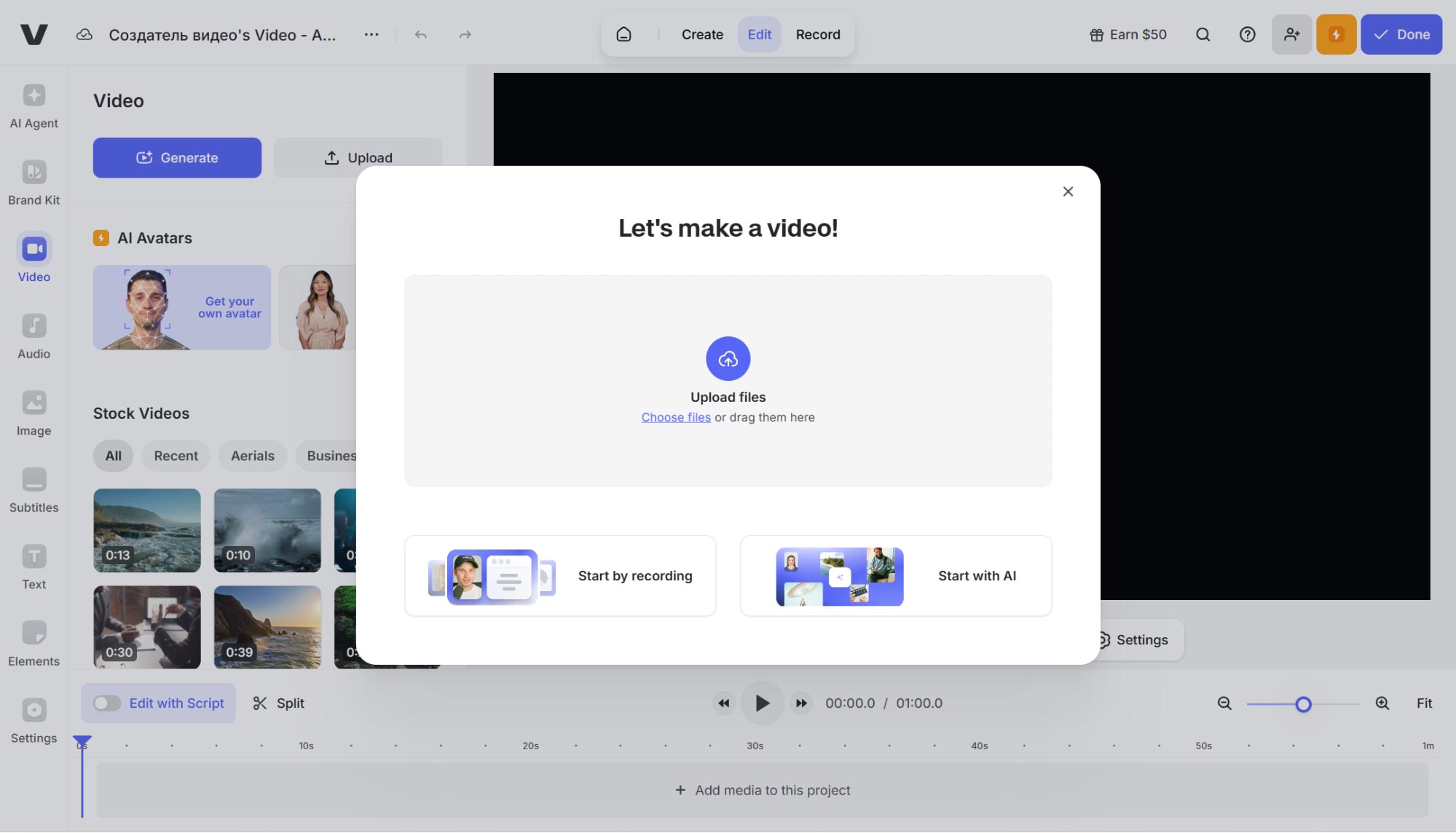The height and width of the screenshot is (833, 1456).
Task: Click the search magnifier icon
Action: point(1203,34)
